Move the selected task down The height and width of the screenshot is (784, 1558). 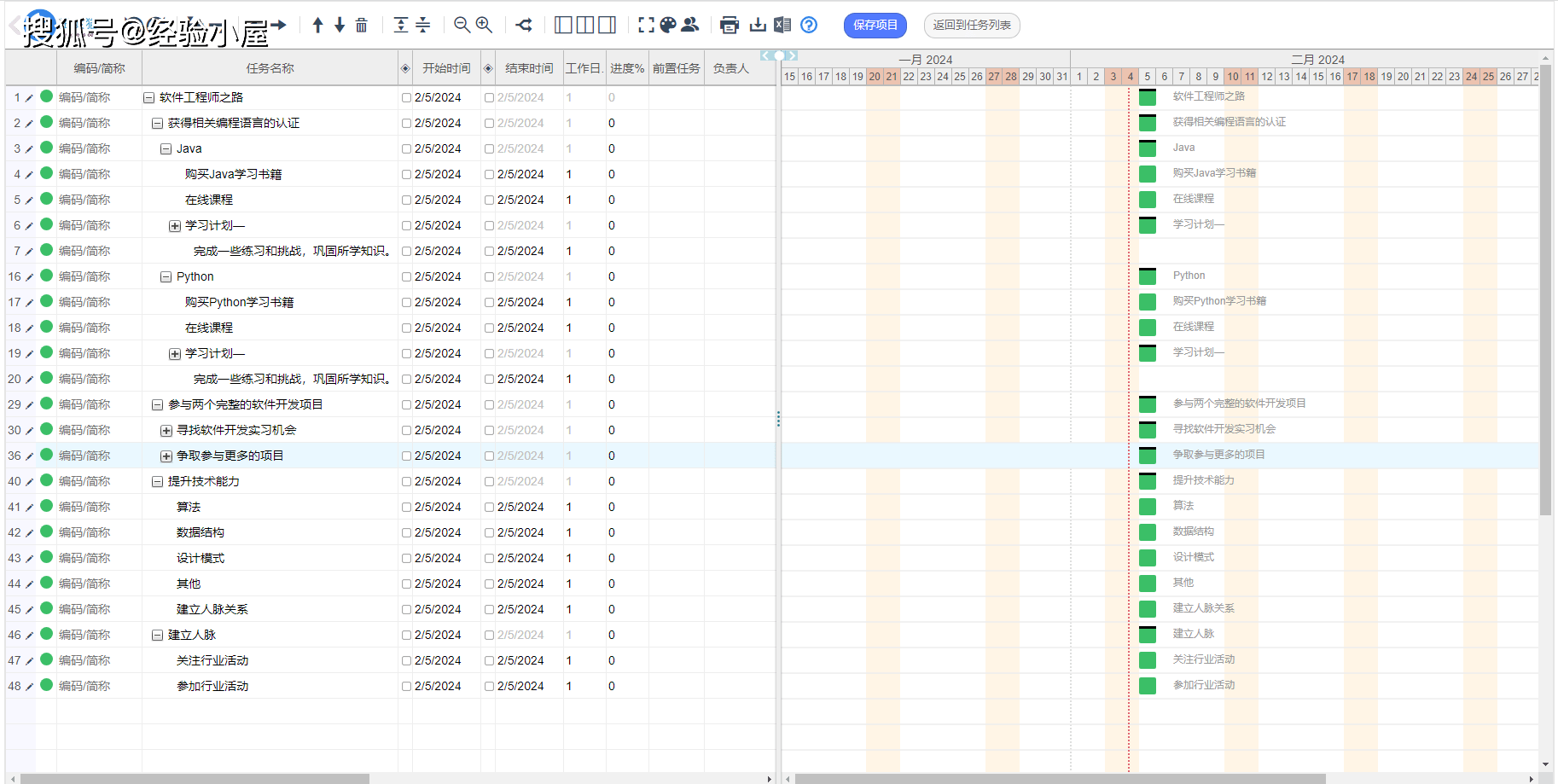point(340,25)
